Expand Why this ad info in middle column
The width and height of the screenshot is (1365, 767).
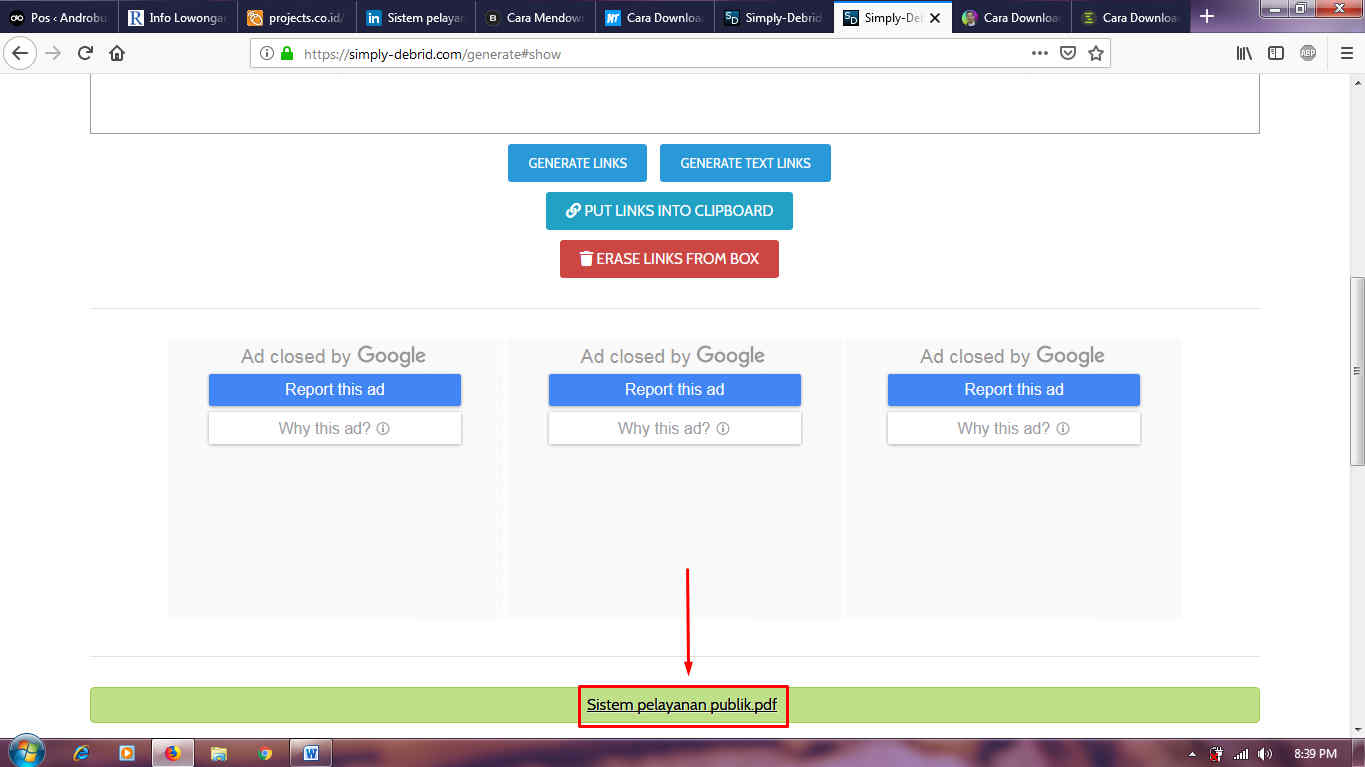click(x=674, y=428)
